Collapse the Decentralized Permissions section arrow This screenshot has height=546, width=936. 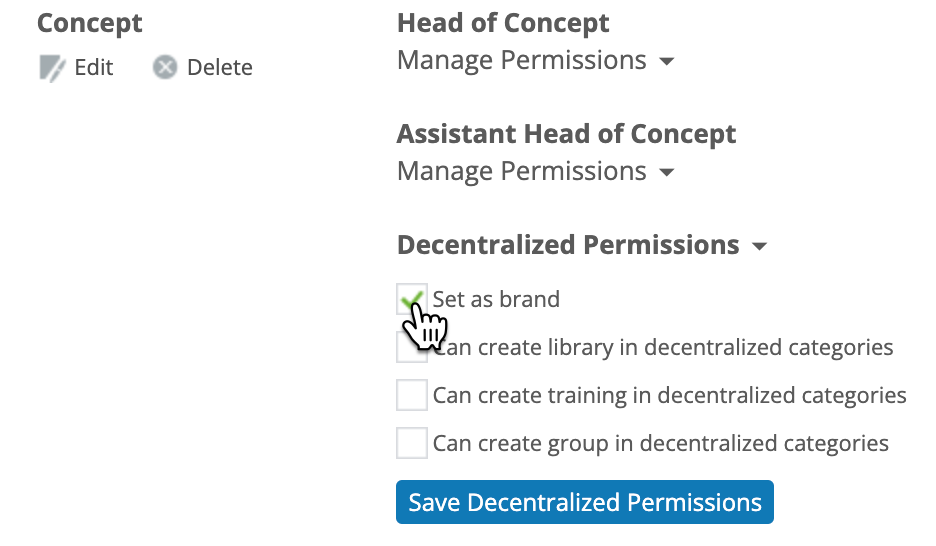tap(759, 246)
